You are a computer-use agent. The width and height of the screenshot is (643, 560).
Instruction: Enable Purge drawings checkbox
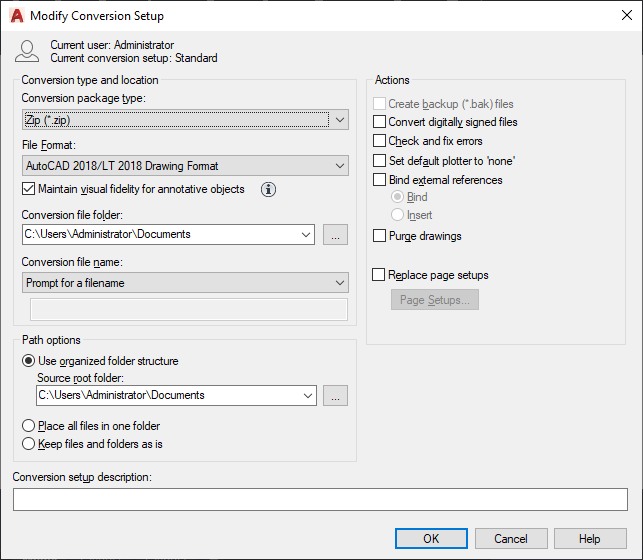(380, 236)
